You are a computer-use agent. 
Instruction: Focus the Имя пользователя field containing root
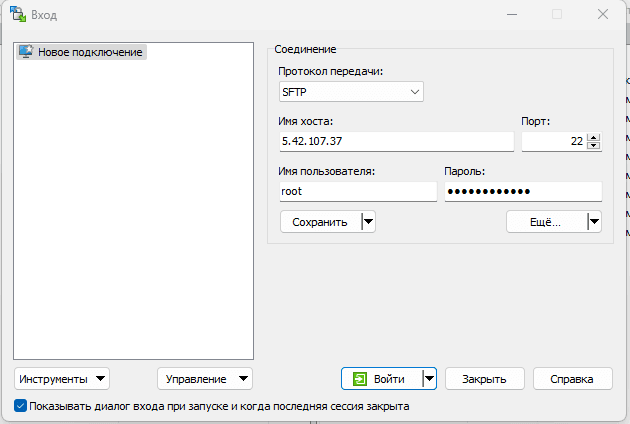pos(357,192)
